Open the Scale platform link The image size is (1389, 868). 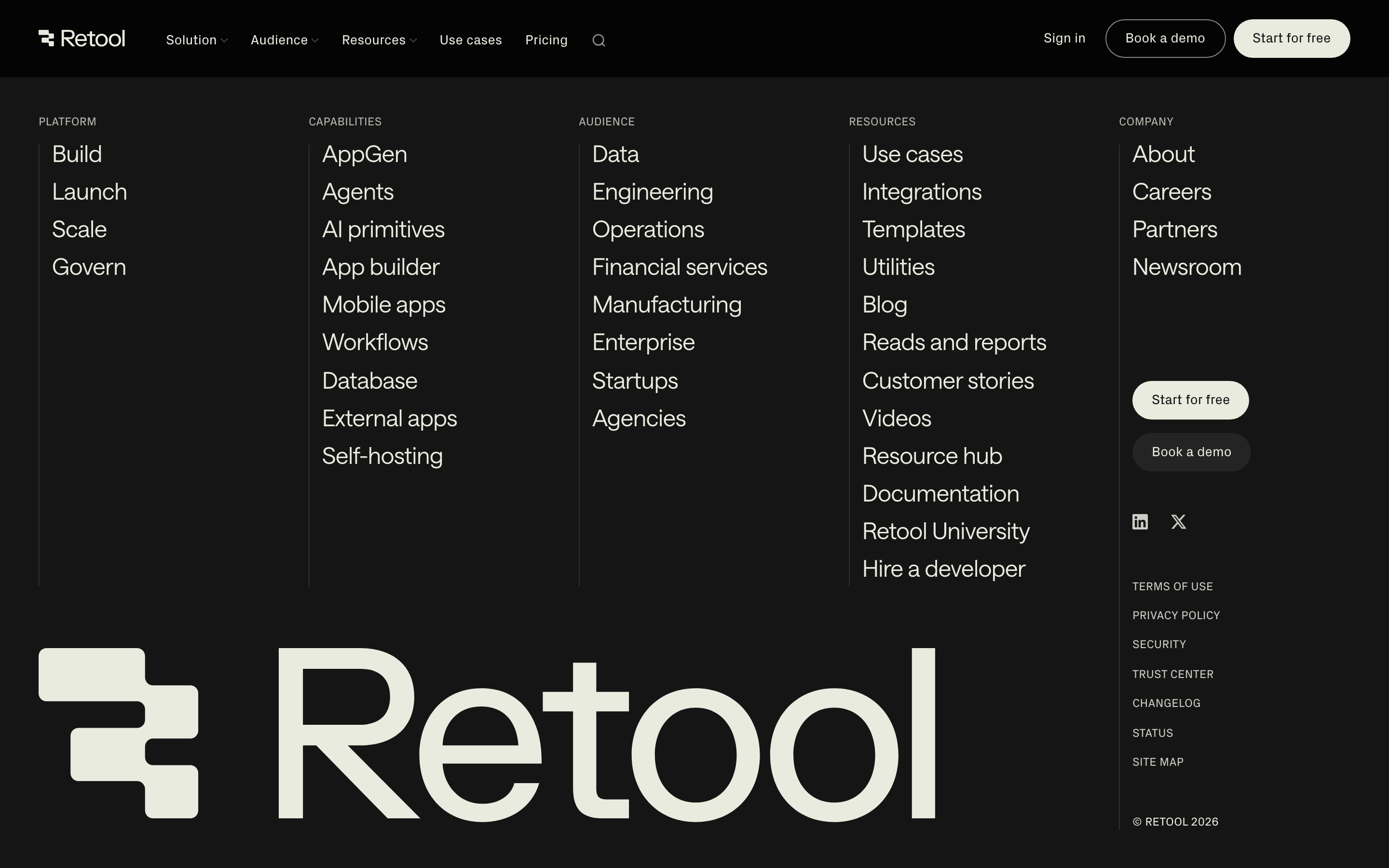[79, 230]
